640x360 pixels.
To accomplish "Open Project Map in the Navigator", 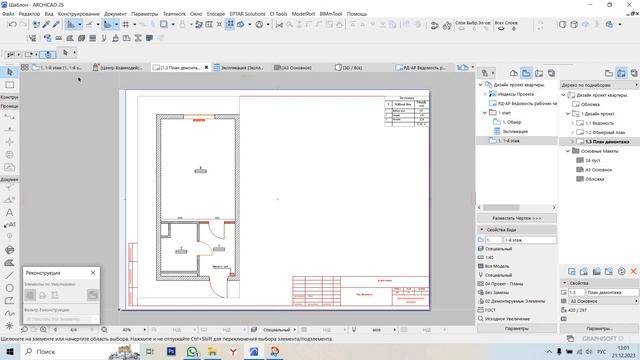I will click(513, 73).
